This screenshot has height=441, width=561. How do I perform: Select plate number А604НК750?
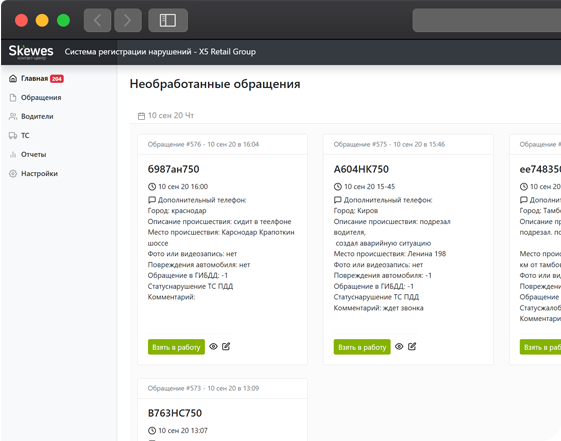click(x=361, y=169)
